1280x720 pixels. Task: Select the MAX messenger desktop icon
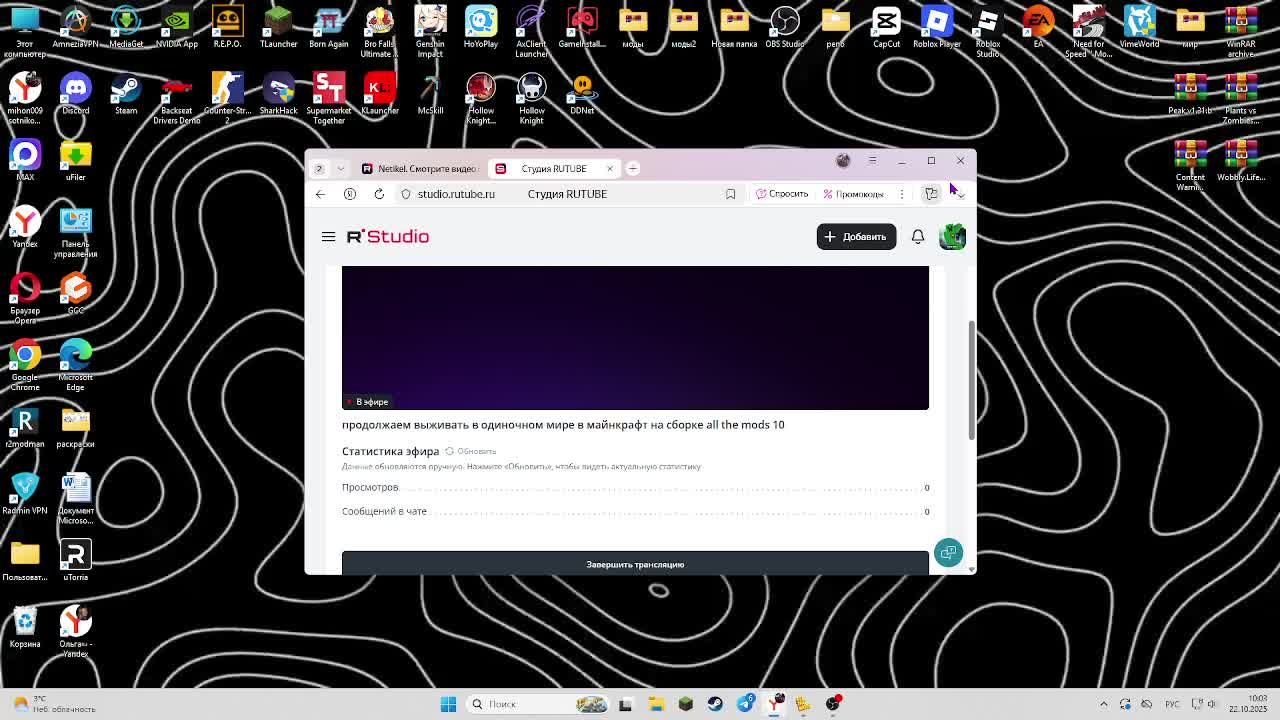point(25,161)
